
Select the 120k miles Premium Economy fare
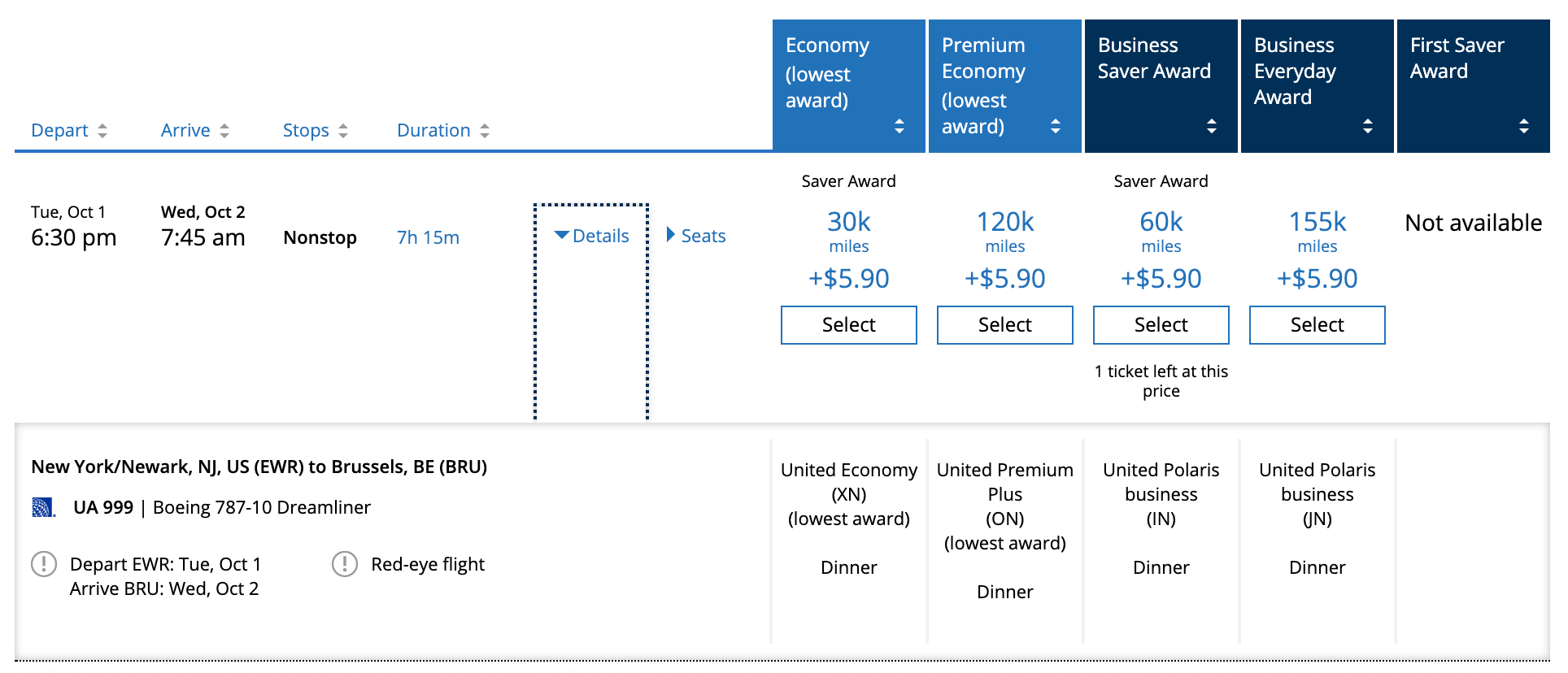pyautogui.click(x=1004, y=325)
